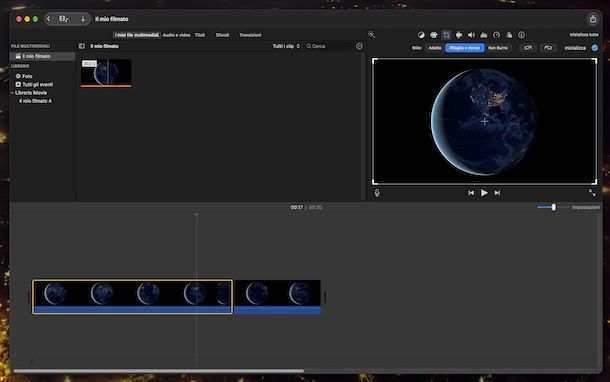610x382 pixels.
Task: Open the speed gauge tool
Action: 496,35
